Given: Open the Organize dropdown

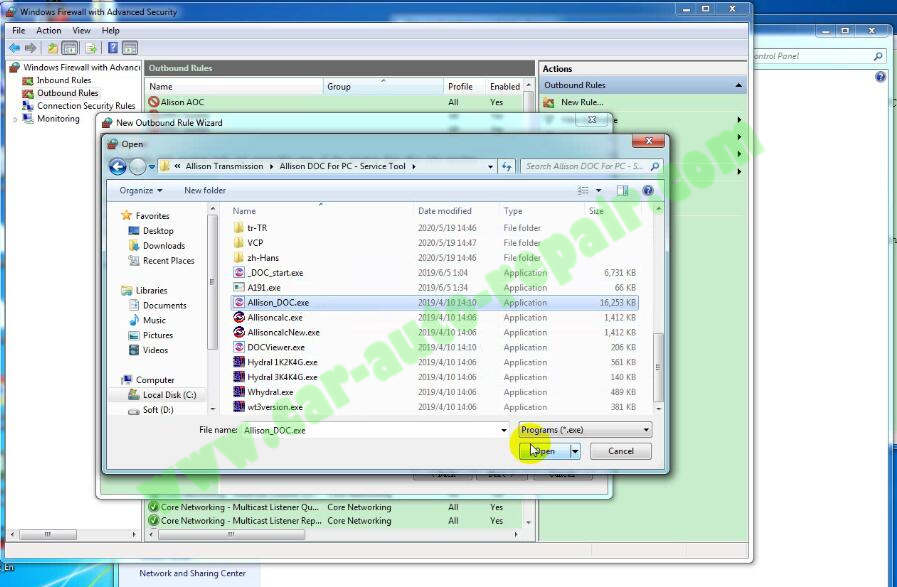Looking at the screenshot, I should [x=141, y=191].
